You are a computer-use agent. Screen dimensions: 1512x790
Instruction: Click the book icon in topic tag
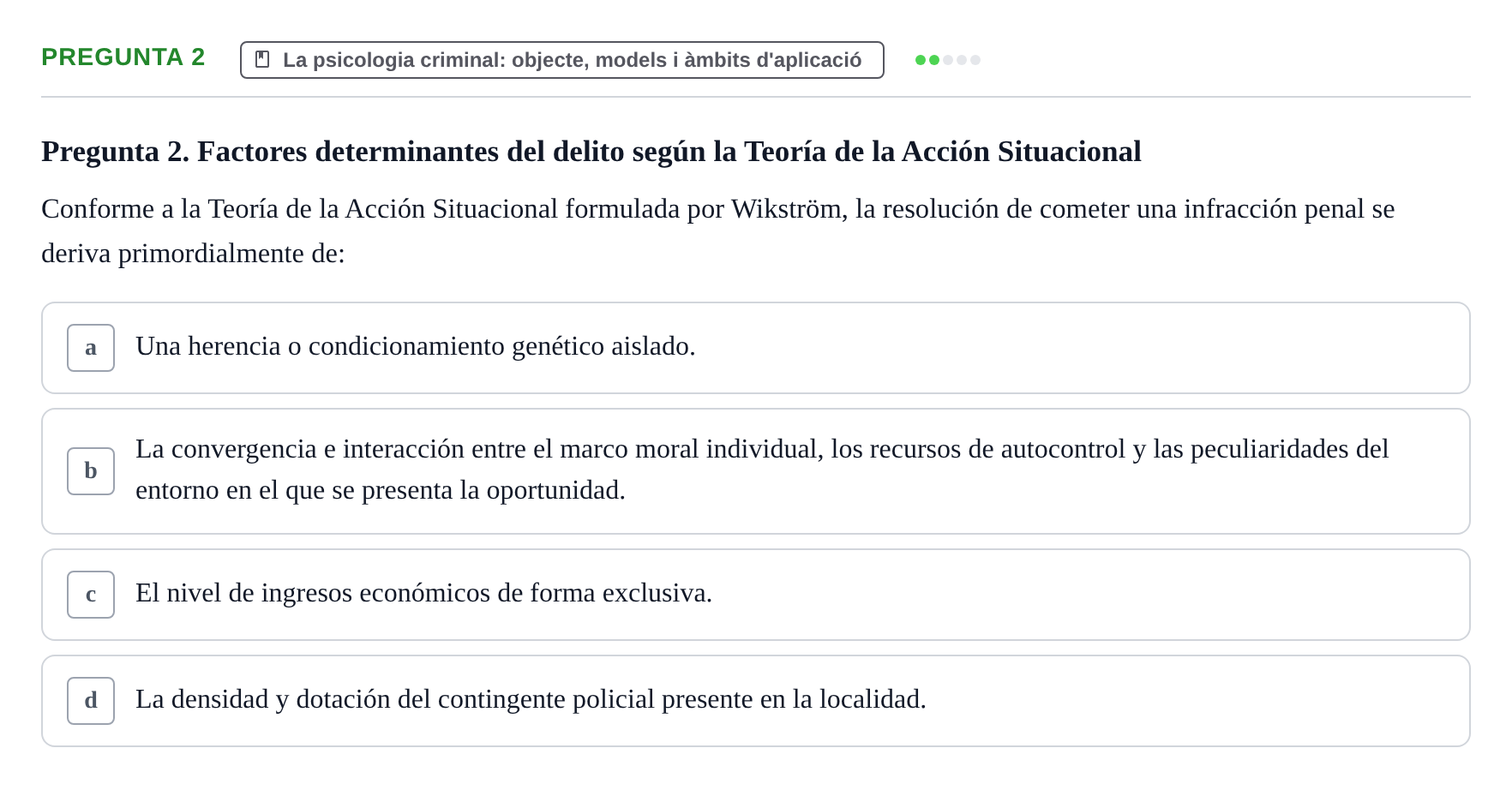(262, 60)
